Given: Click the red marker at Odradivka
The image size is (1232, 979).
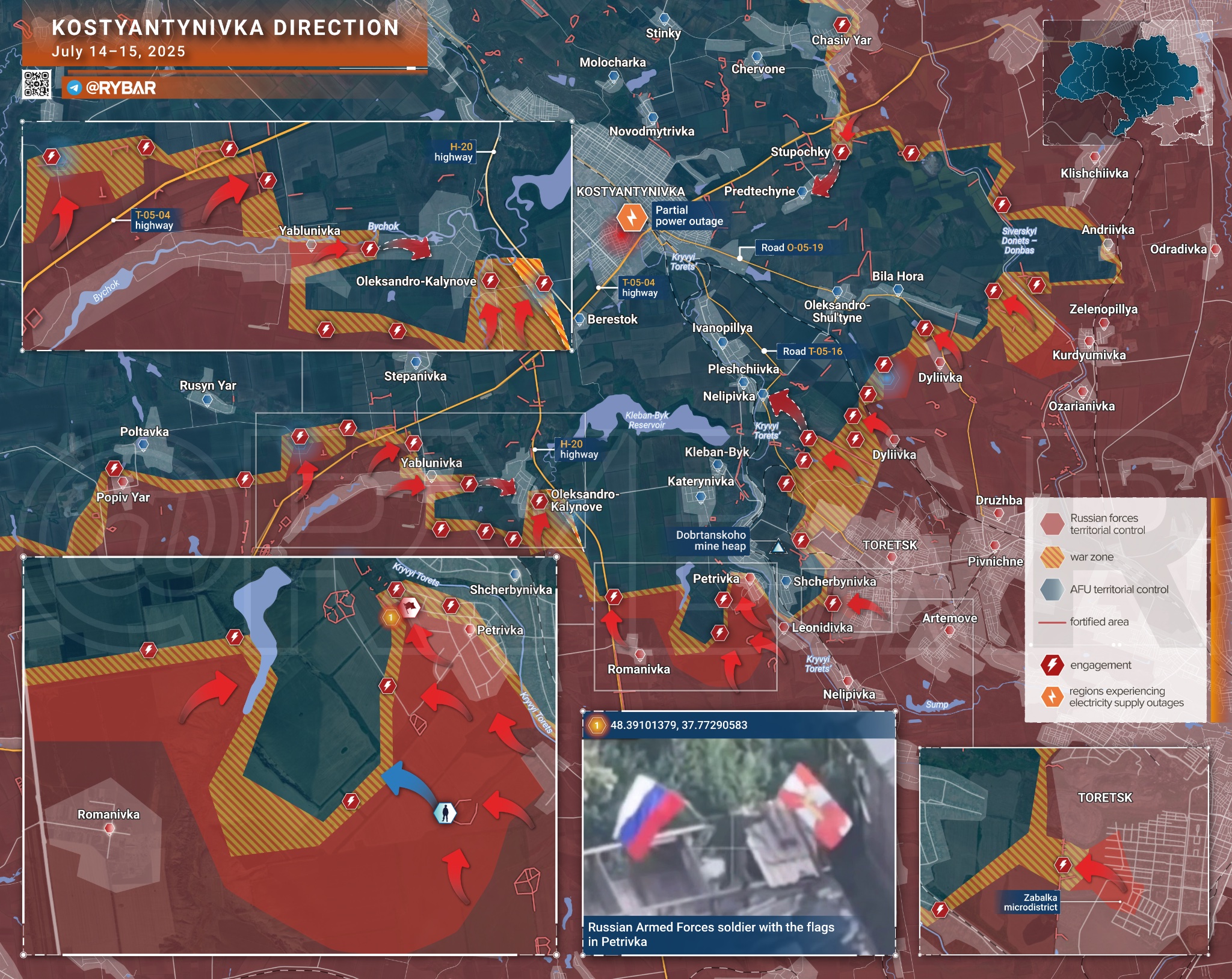Looking at the screenshot, I should coord(1215,250).
